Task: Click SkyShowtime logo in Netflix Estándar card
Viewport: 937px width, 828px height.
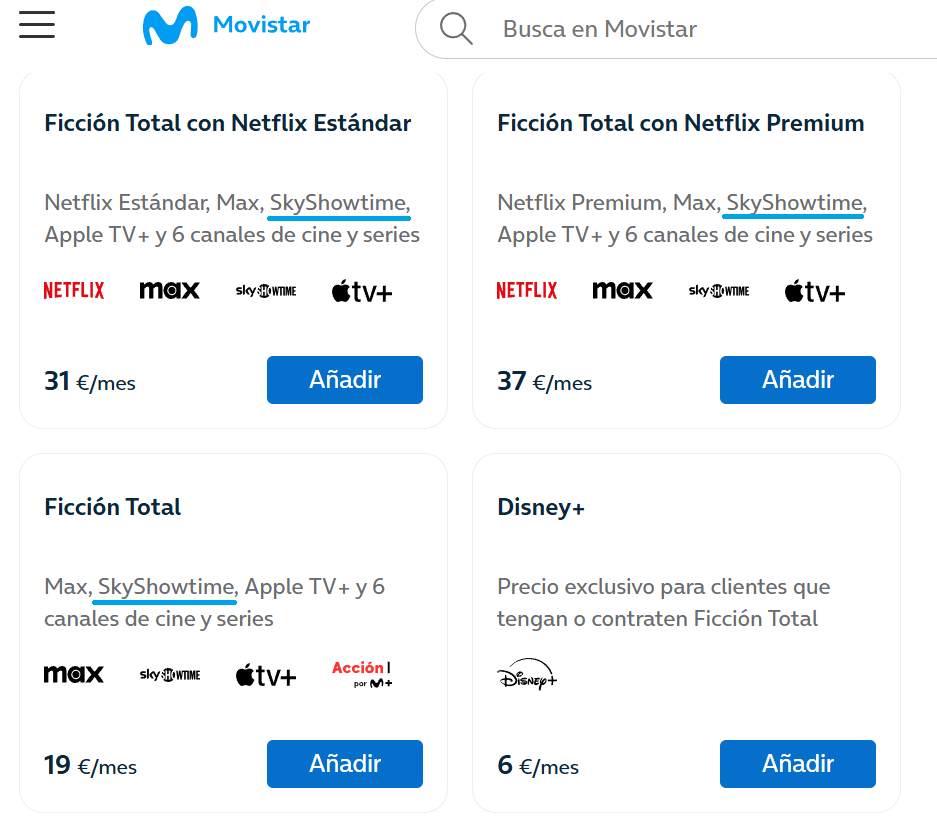Action: point(266,291)
